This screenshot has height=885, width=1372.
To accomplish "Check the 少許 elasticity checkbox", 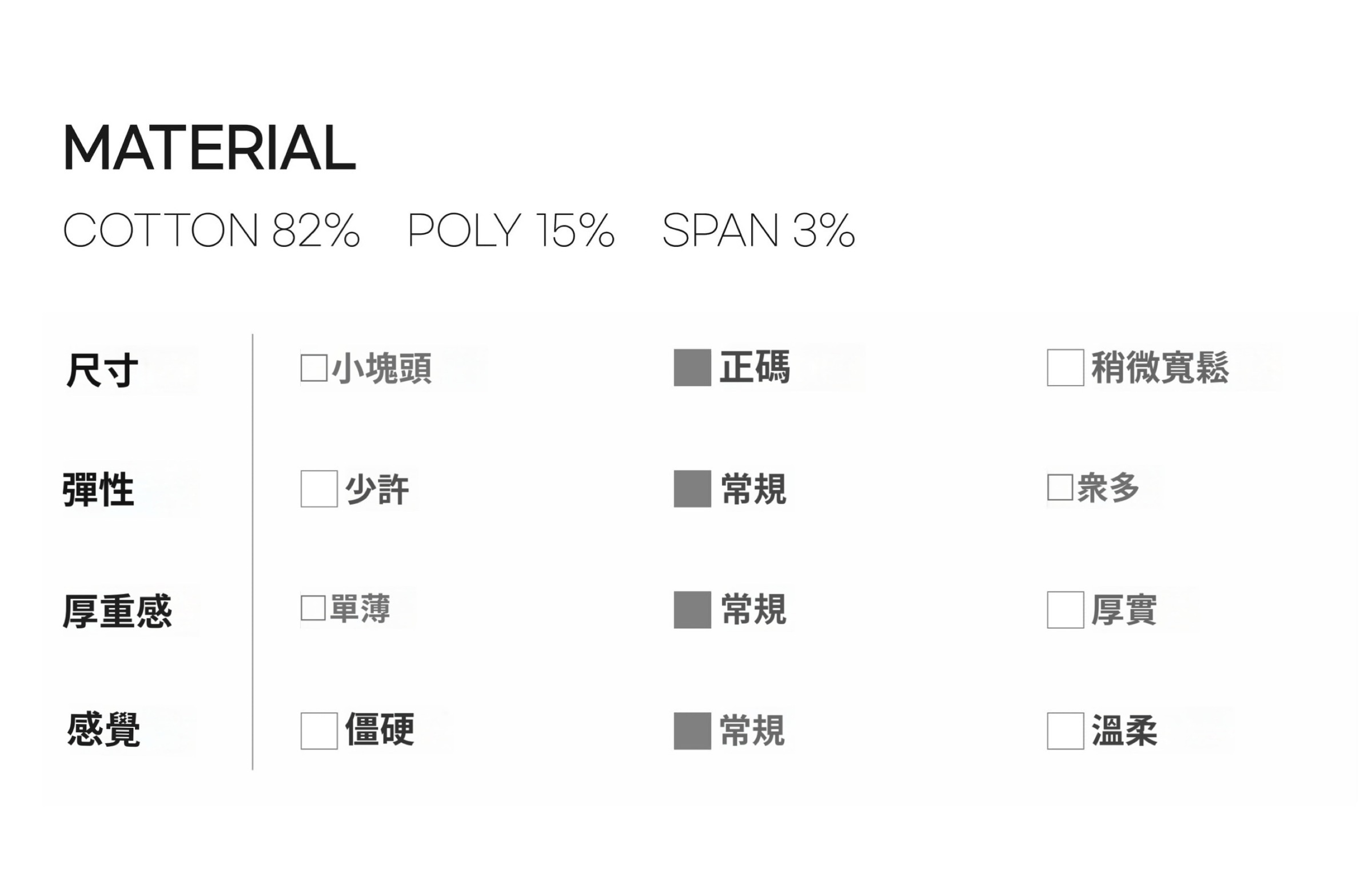I will pos(319,488).
